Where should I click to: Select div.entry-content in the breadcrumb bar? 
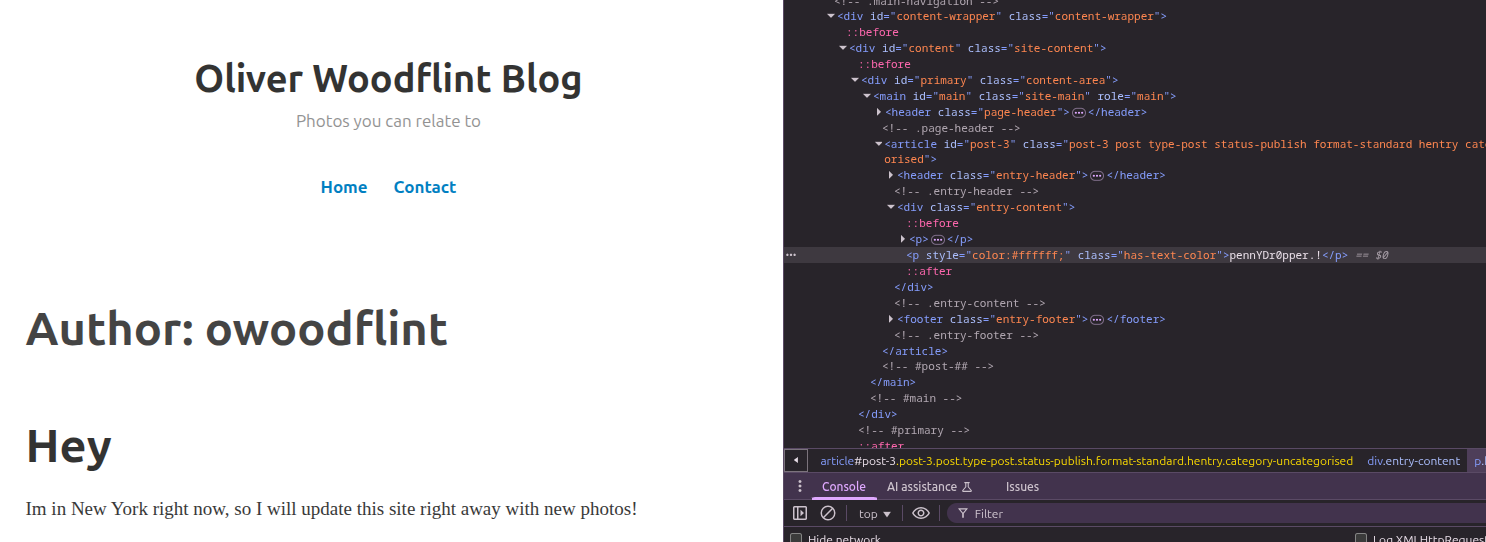point(1413,461)
